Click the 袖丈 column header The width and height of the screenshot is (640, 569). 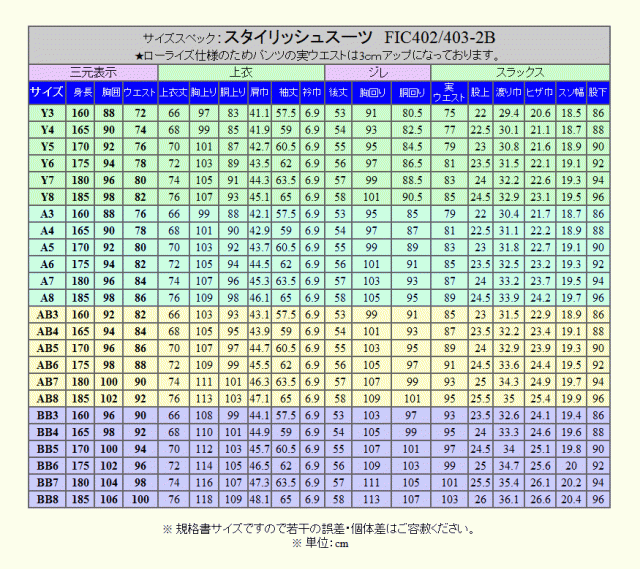tap(286, 92)
